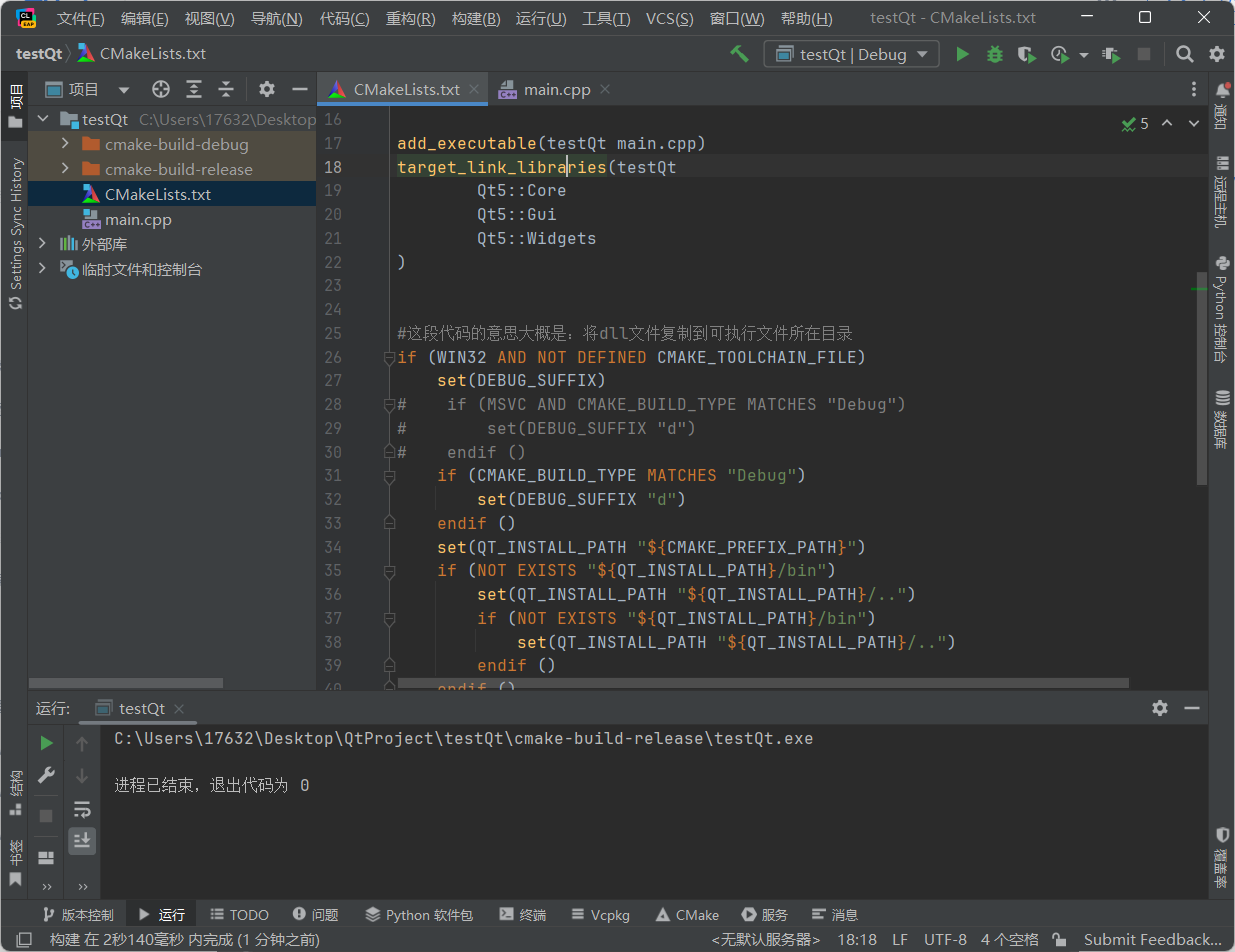This screenshot has width=1235, height=952.
Task: Click <无默认服务器> in status bar
Action: pyautogui.click(x=766, y=939)
